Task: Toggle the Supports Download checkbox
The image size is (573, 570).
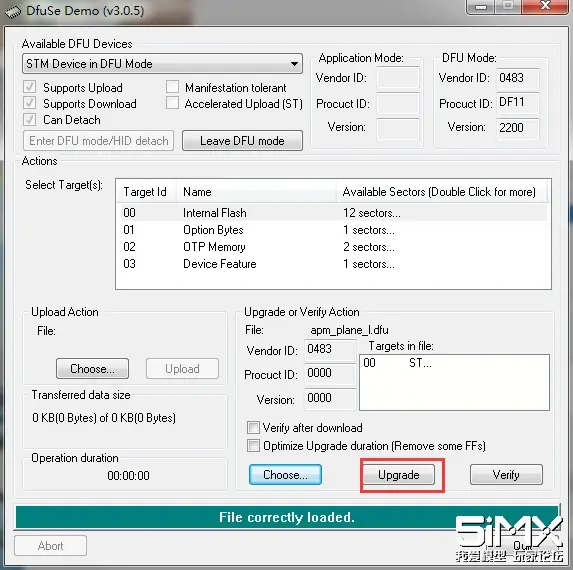Action: 30,103
